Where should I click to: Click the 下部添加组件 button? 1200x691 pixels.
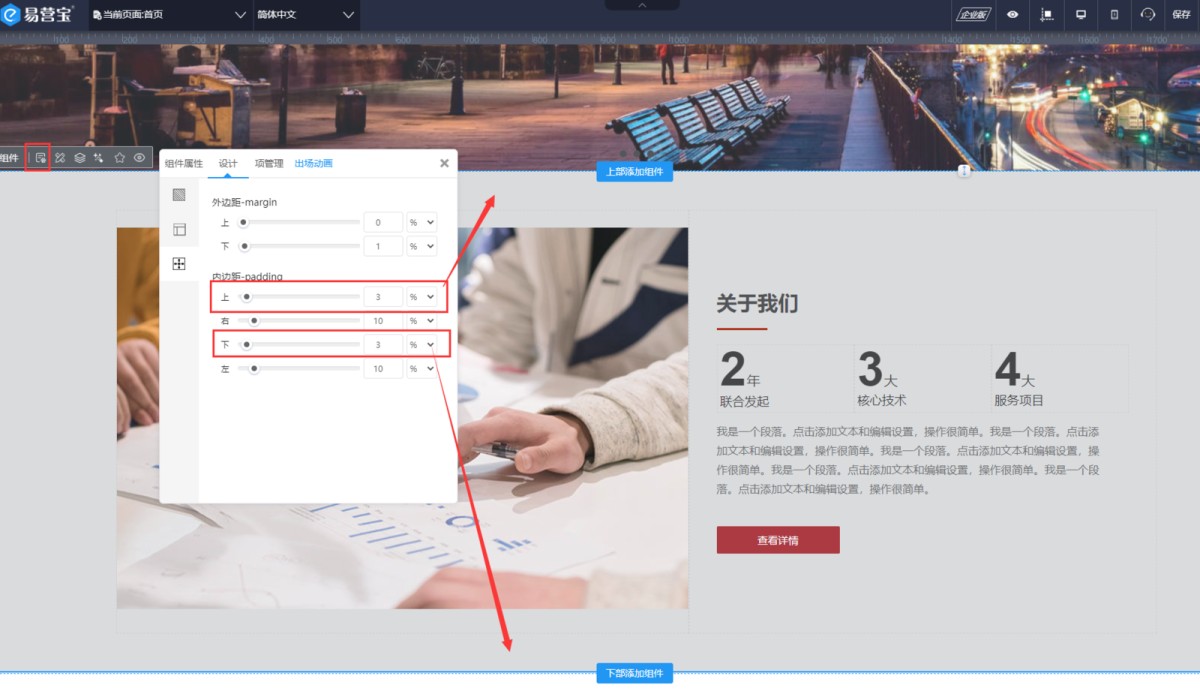click(x=635, y=673)
